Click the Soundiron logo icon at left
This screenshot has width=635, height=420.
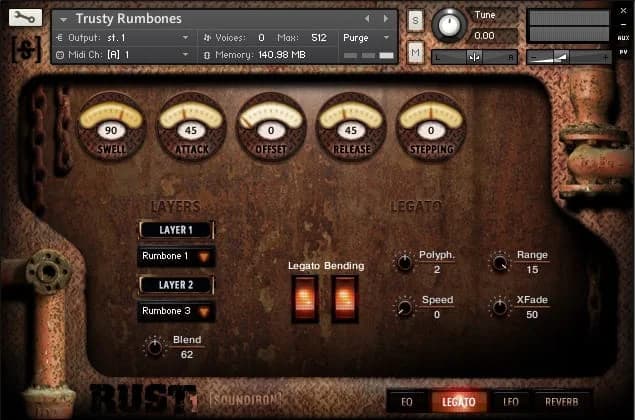tap(26, 49)
